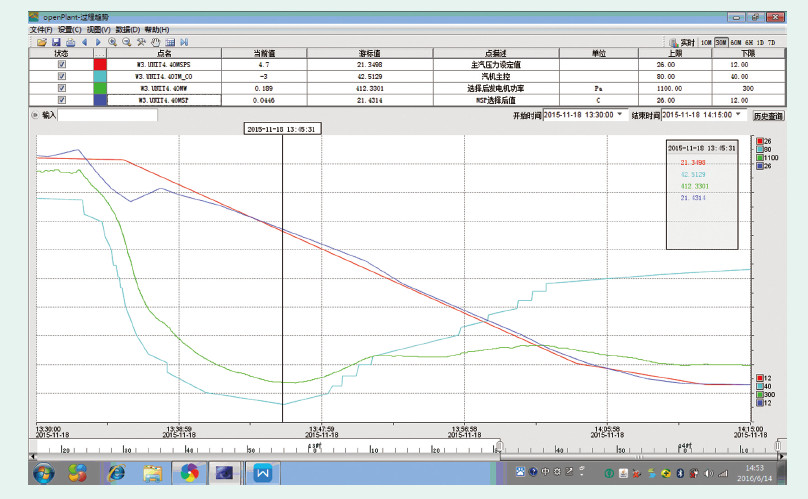Click the skip-to-end toolbar icon
Viewport: 808px width, 499px height.
pos(184,42)
